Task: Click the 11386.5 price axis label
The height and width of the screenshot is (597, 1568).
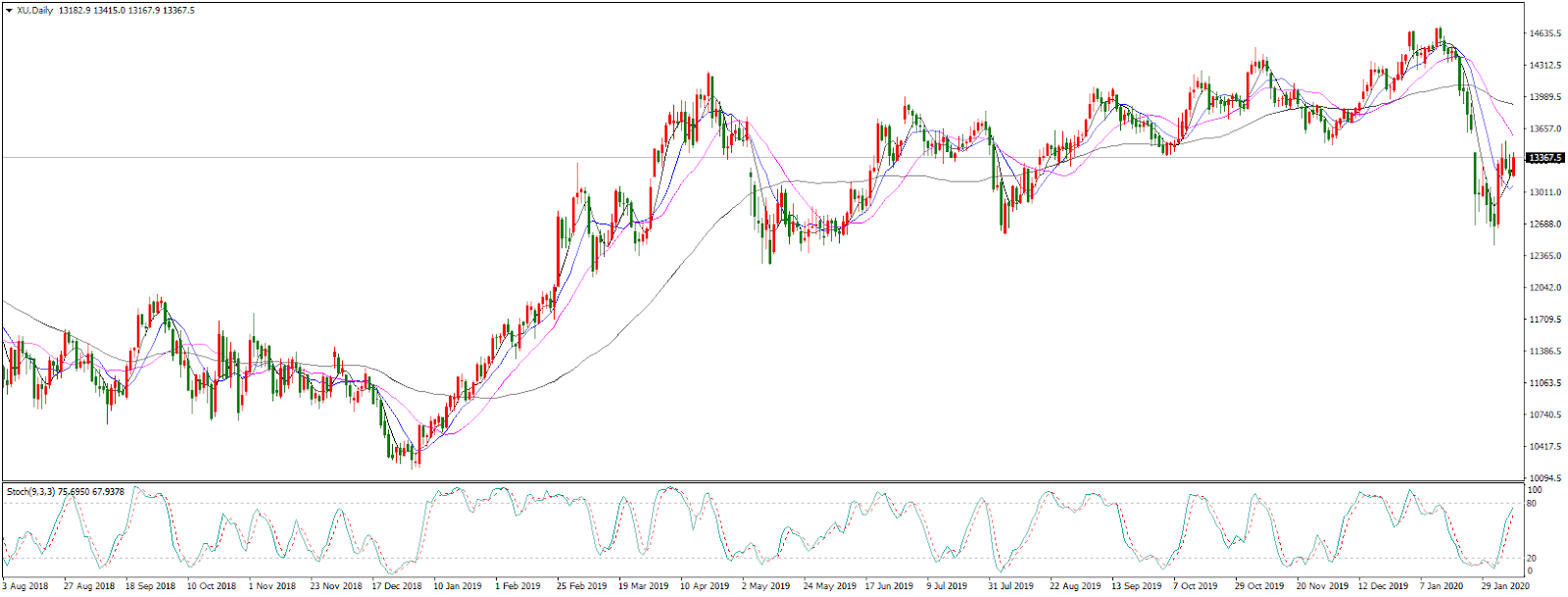Action: coord(1544,352)
